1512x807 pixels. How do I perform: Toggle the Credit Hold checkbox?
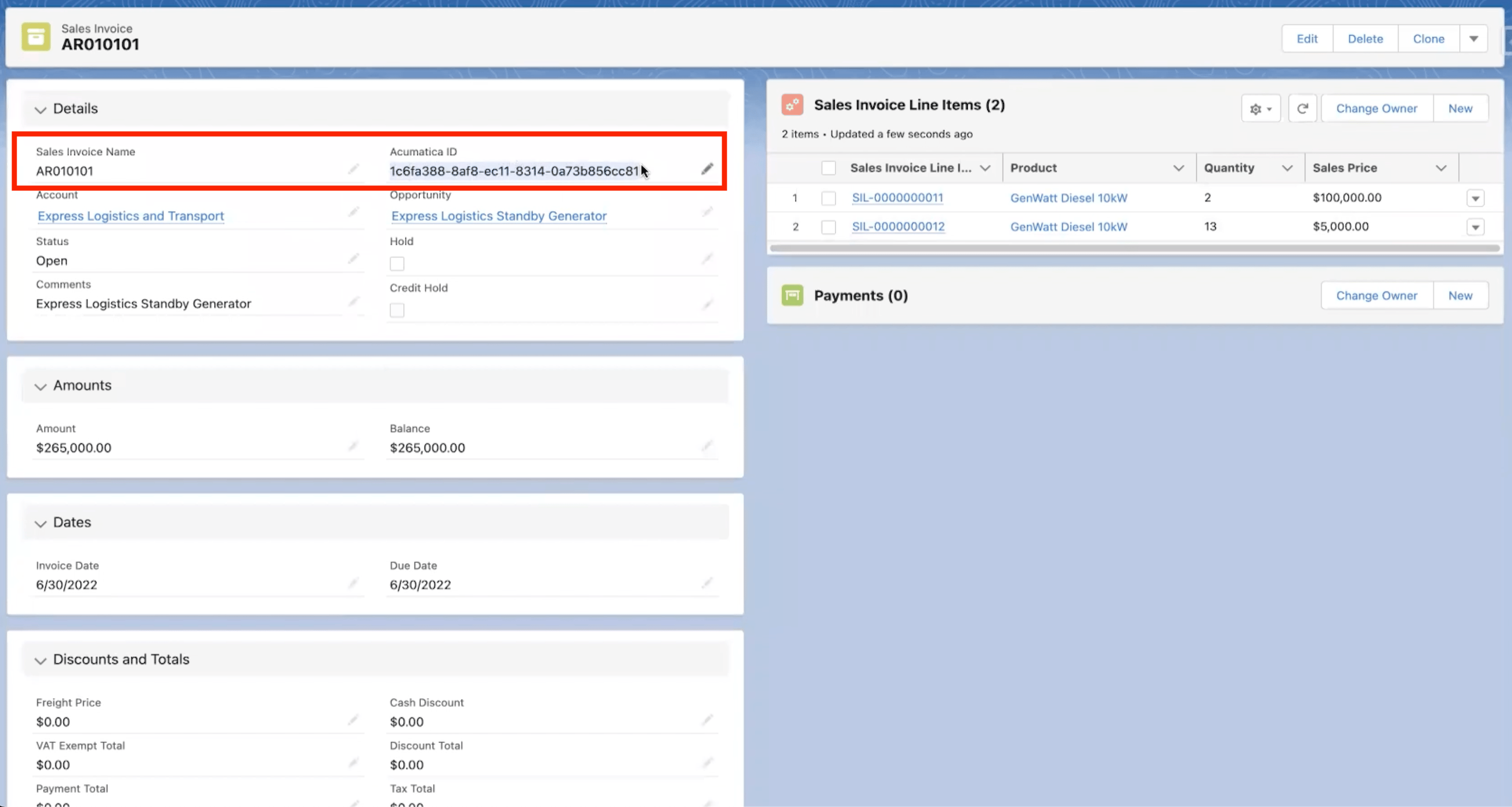[x=397, y=310]
